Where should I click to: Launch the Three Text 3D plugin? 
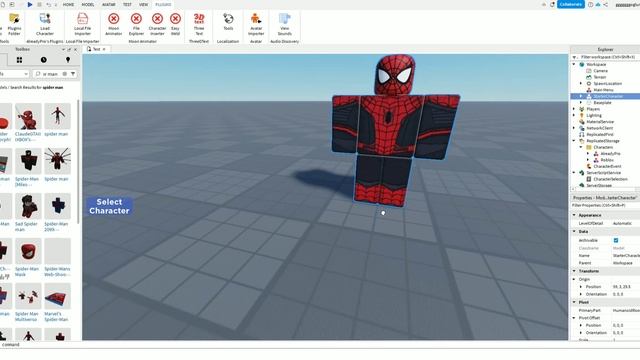[x=199, y=24]
